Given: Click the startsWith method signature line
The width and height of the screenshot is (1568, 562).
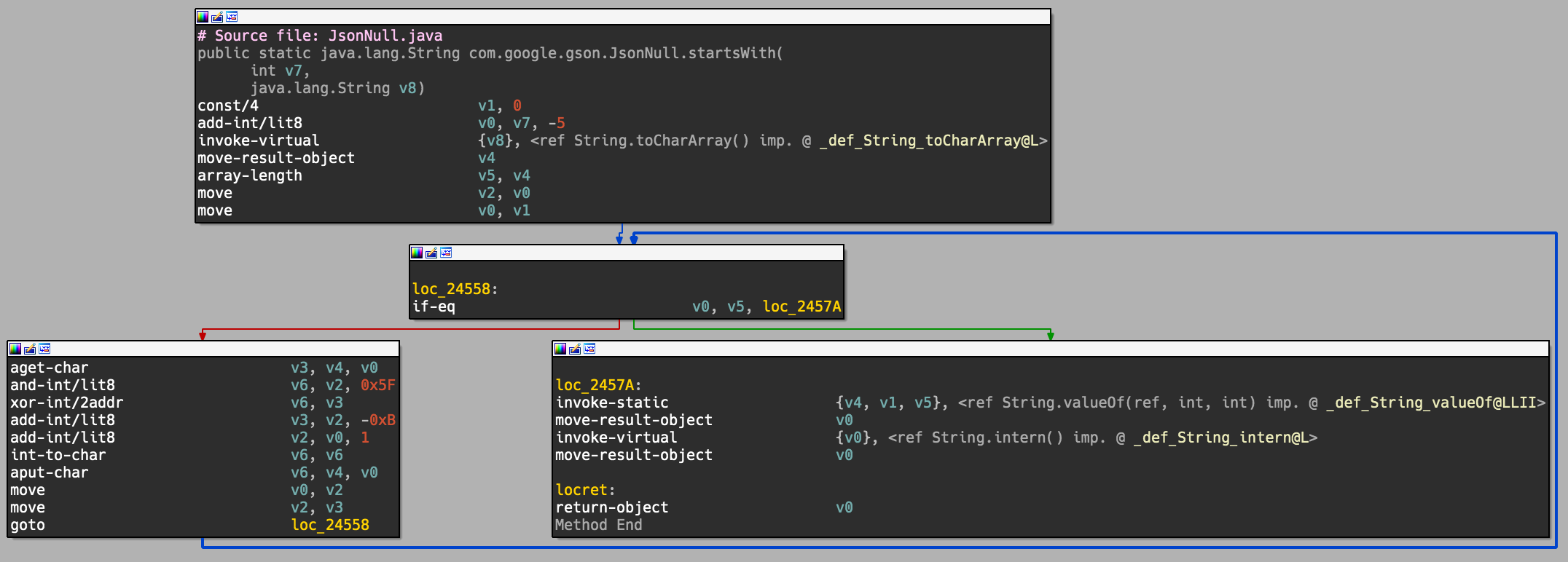Looking at the screenshot, I should click(490, 53).
